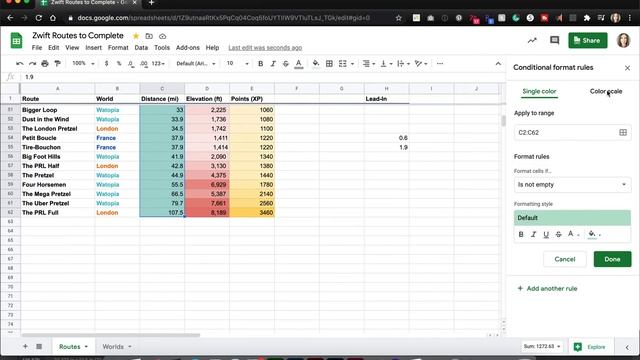Click the select data range grid icon
This screenshot has height=360, width=640.
tap(623, 132)
